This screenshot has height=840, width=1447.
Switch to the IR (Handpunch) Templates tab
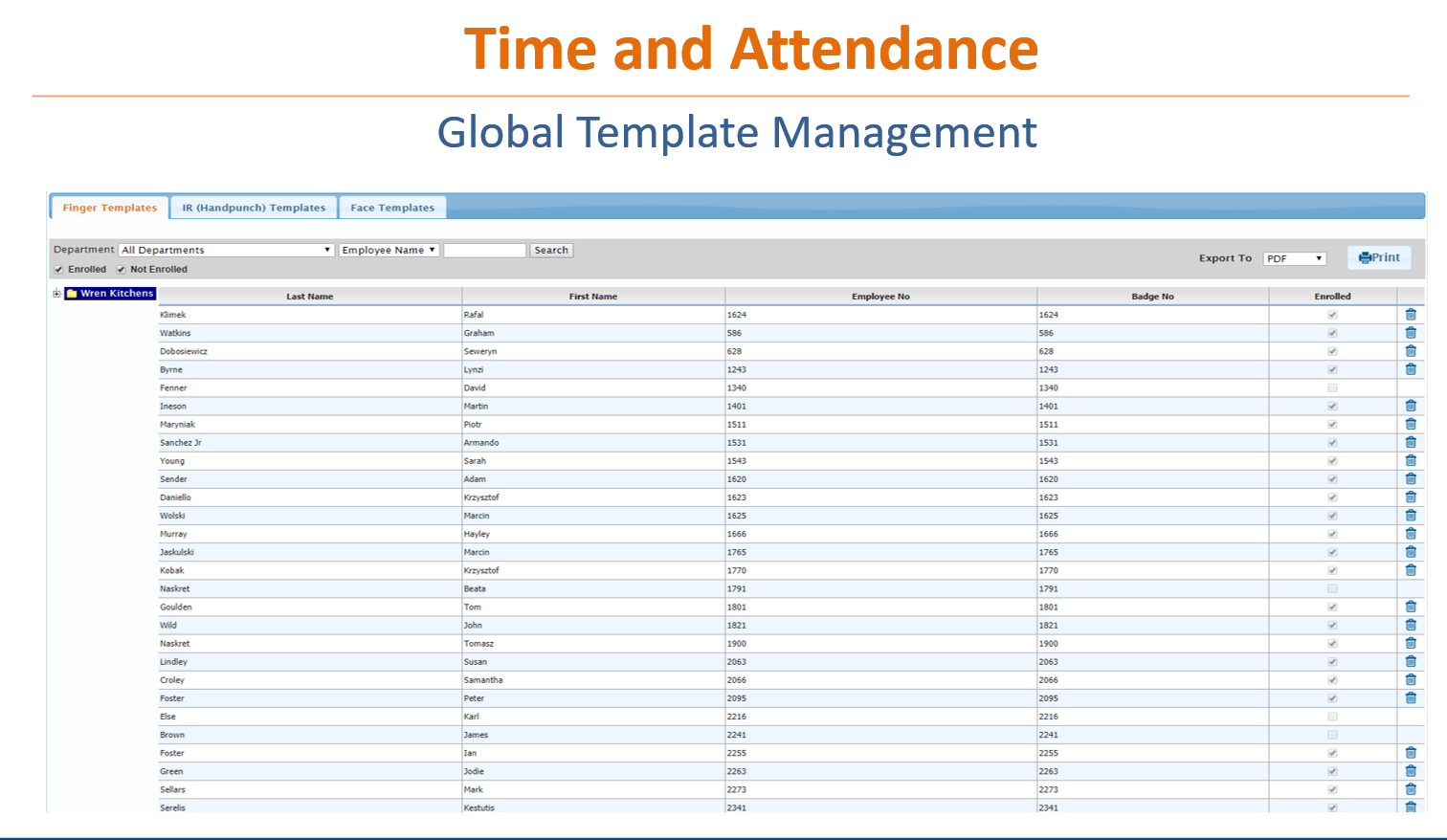pyautogui.click(x=255, y=207)
